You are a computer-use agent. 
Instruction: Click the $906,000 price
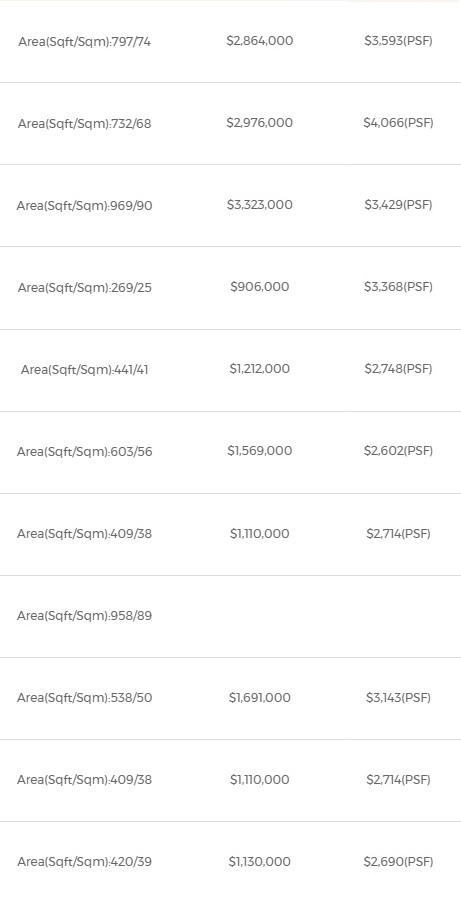pyautogui.click(x=259, y=286)
